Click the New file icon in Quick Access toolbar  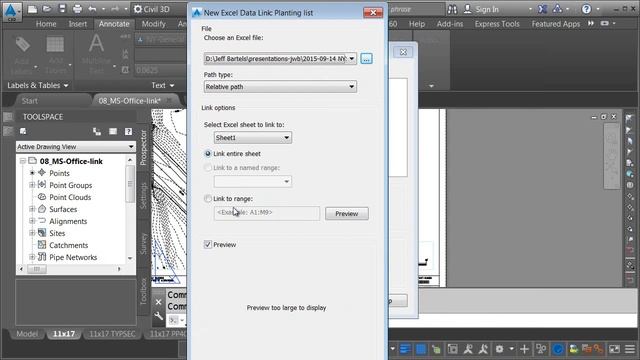pos(32,9)
